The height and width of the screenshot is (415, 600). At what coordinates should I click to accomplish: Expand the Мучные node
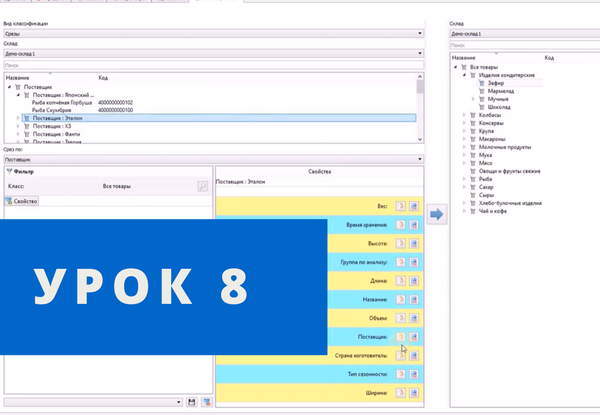click(473, 99)
